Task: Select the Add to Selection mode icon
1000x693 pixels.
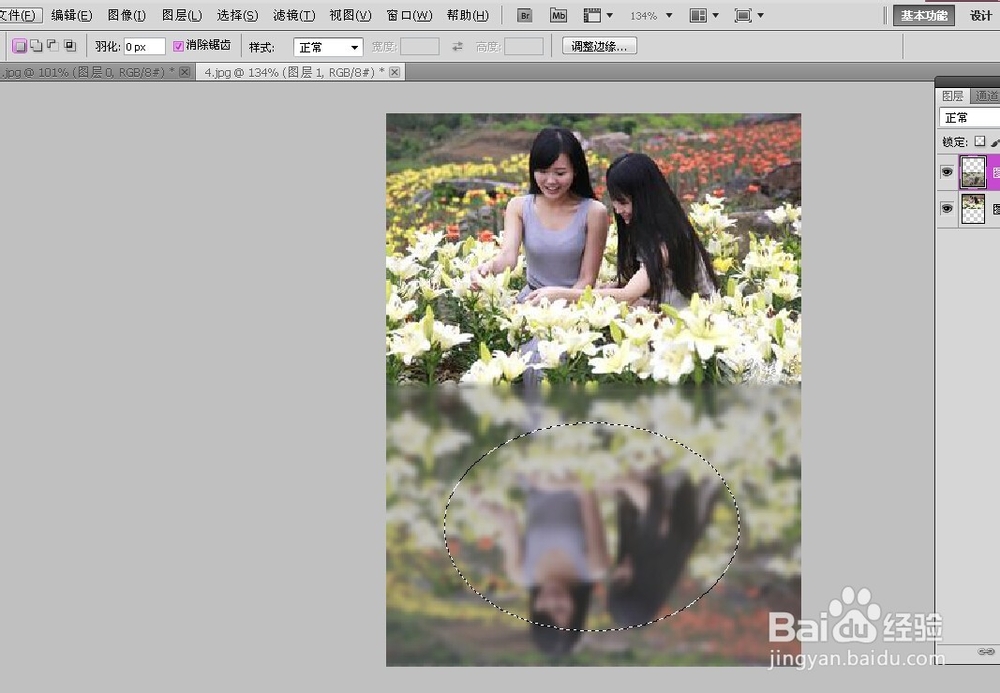Action: (36, 46)
